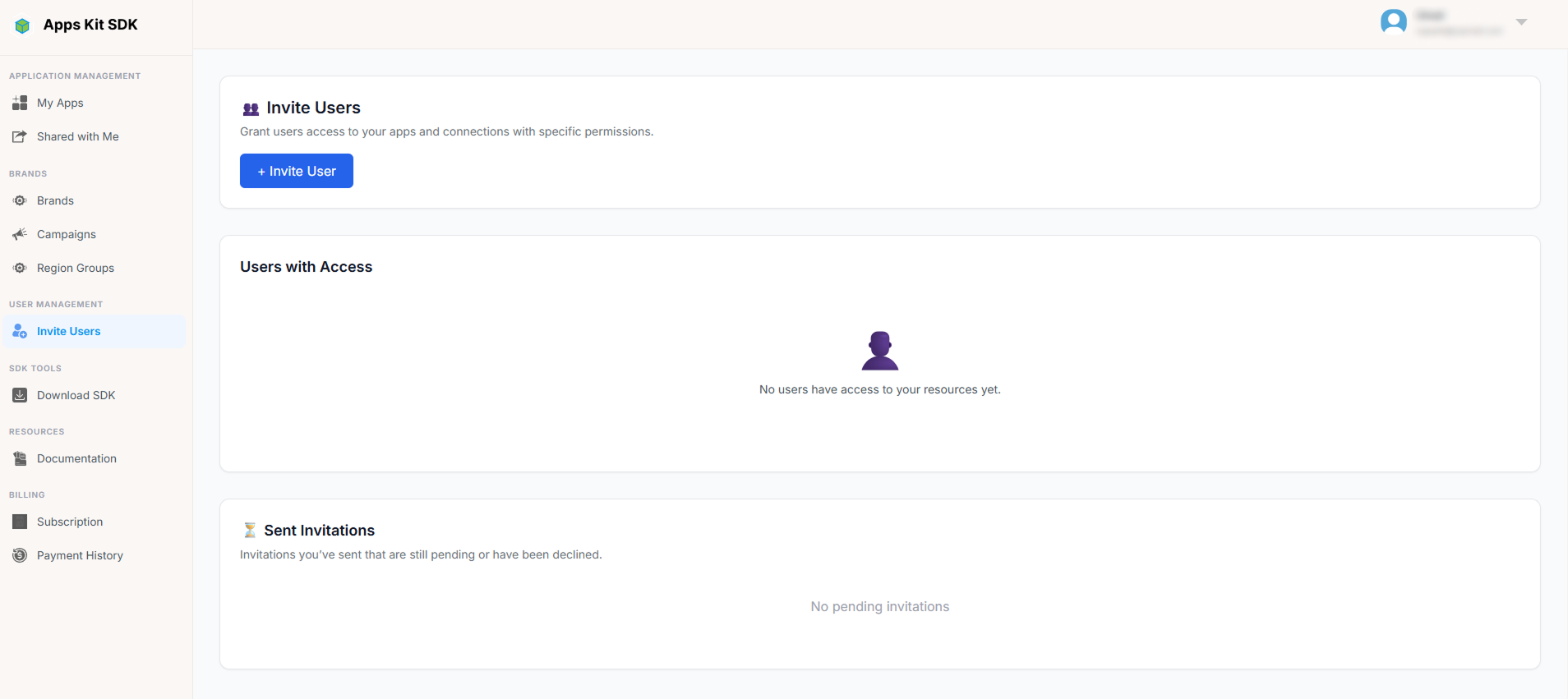This screenshot has width=1568, height=699.
Task: Click the Brands gear icon
Action: [x=20, y=200]
